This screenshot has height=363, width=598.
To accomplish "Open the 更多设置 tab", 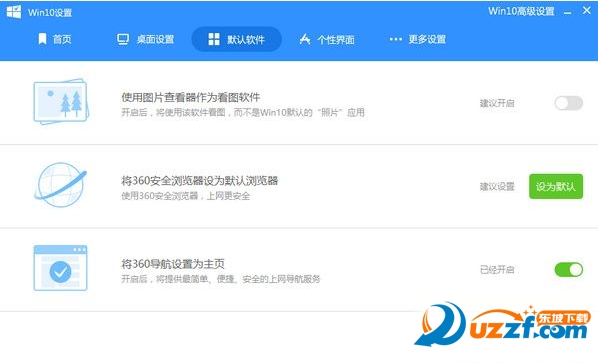I will point(417,39).
